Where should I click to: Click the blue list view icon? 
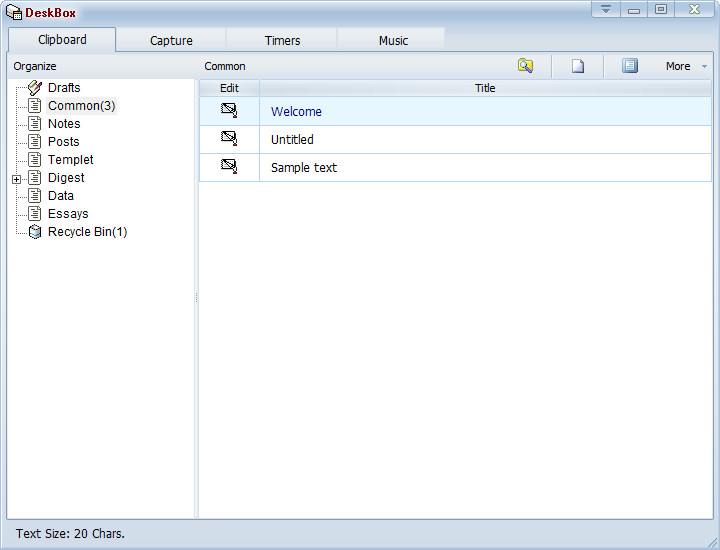pyautogui.click(x=630, y=66)
